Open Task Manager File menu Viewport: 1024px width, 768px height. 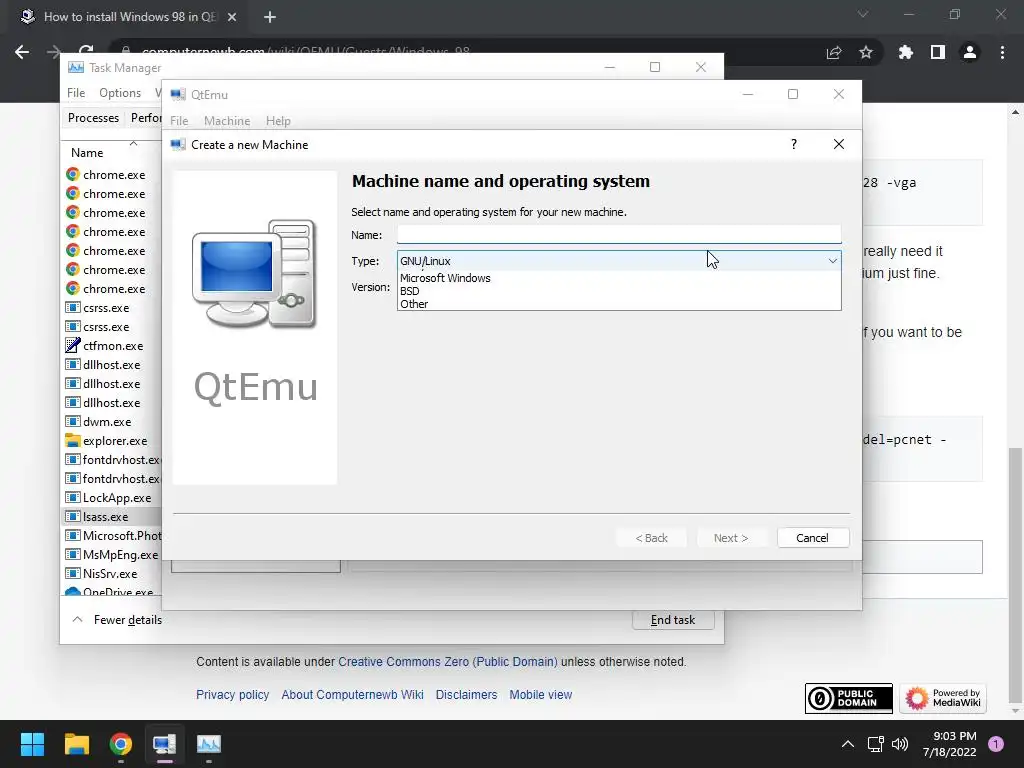[x=76, y=93]
